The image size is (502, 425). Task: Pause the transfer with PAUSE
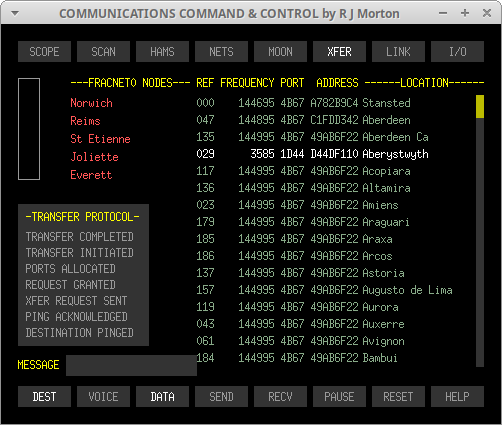tap(339, 397)
